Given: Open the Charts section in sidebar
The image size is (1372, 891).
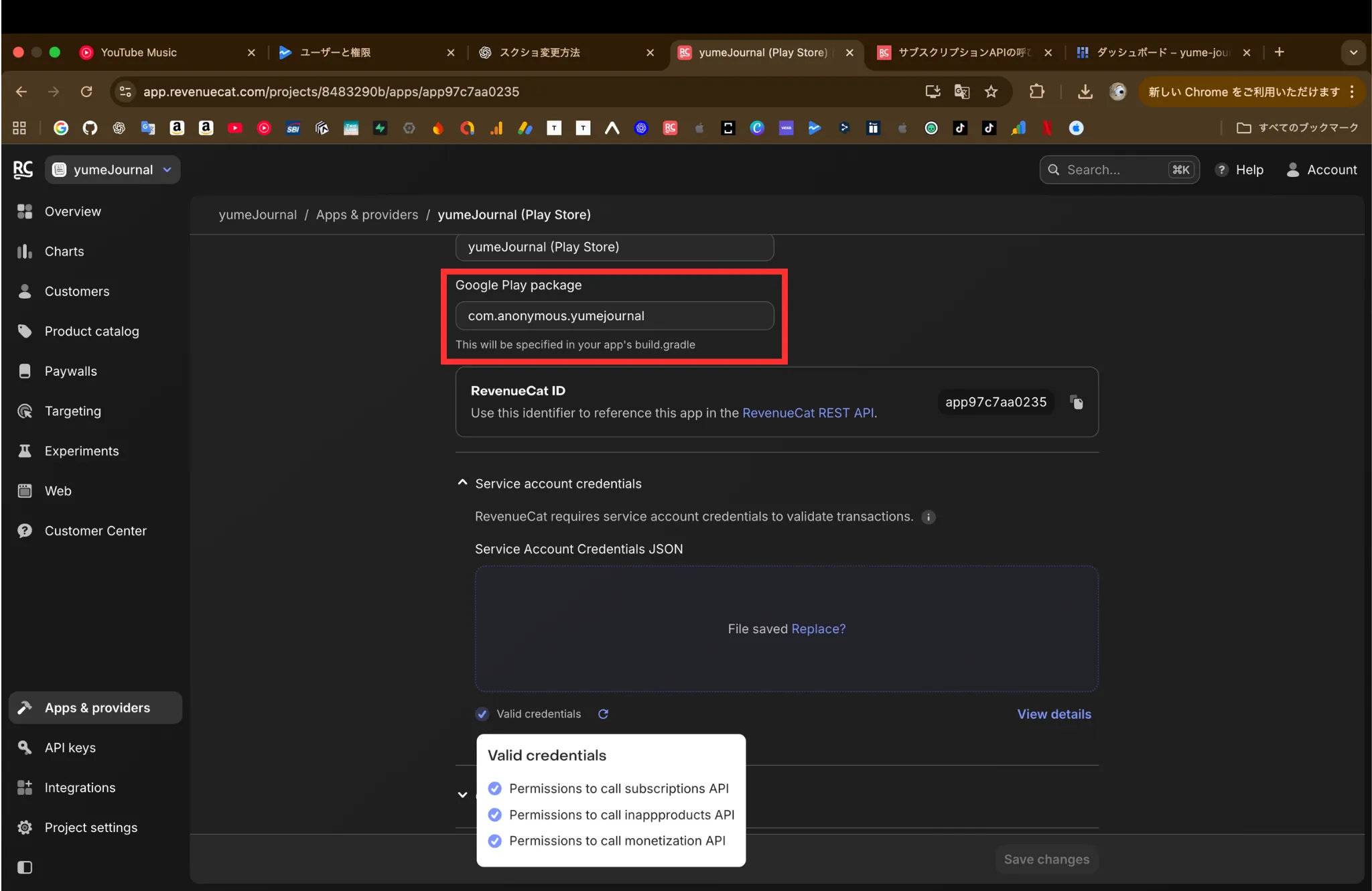Looking at the screenshot, I should [x=64, y=251].
